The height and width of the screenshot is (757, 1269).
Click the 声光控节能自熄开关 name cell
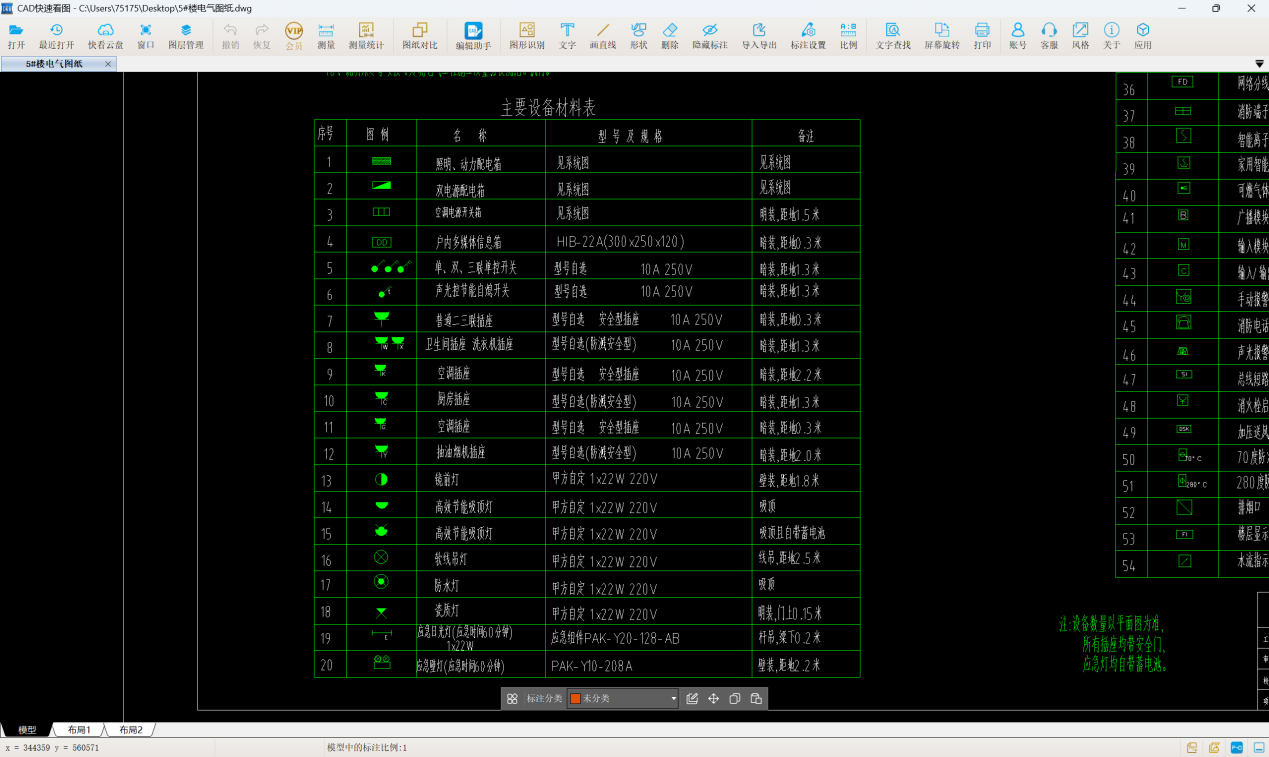pos(472,291)
